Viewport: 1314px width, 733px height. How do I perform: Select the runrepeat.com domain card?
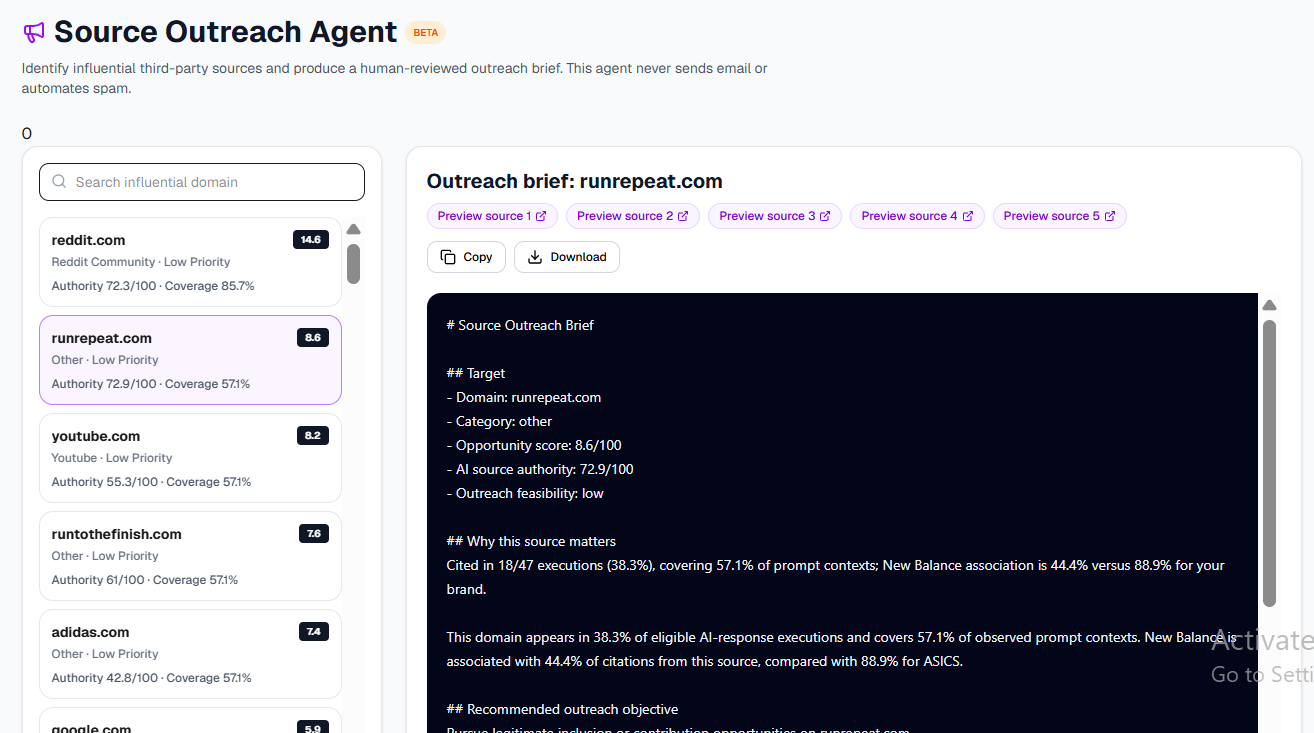pyautogui.click(x=190, y=360)
